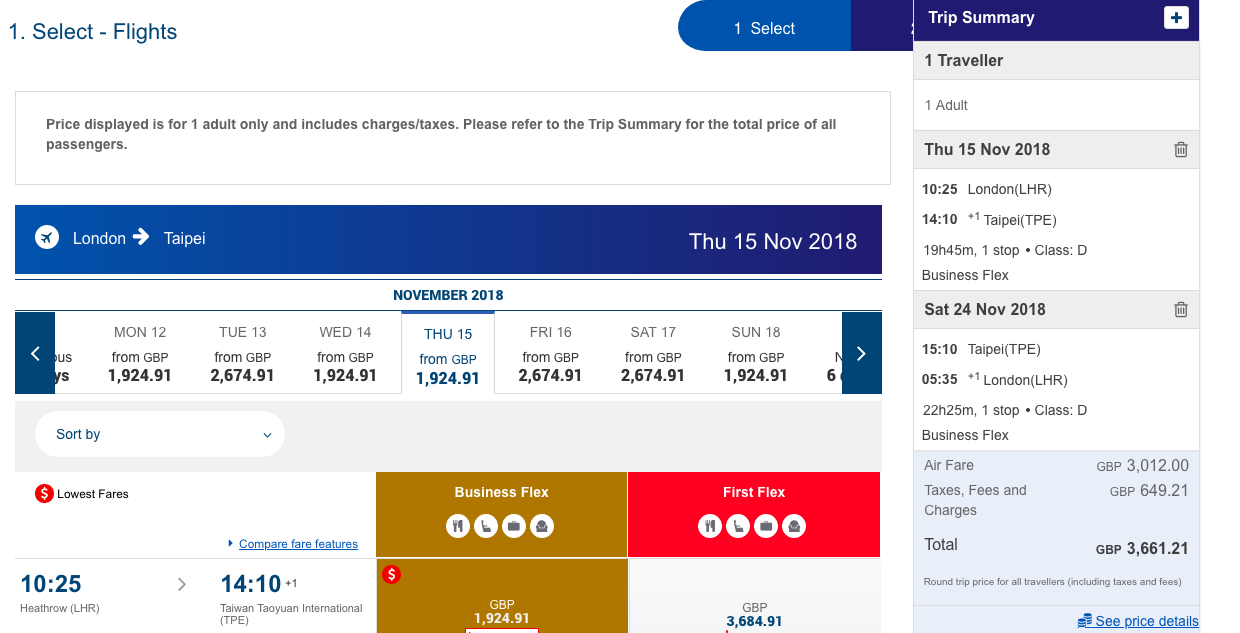Click the airplane icon beside London Taipei route
Screen dimensions: 1240x633
coord(46,238)
